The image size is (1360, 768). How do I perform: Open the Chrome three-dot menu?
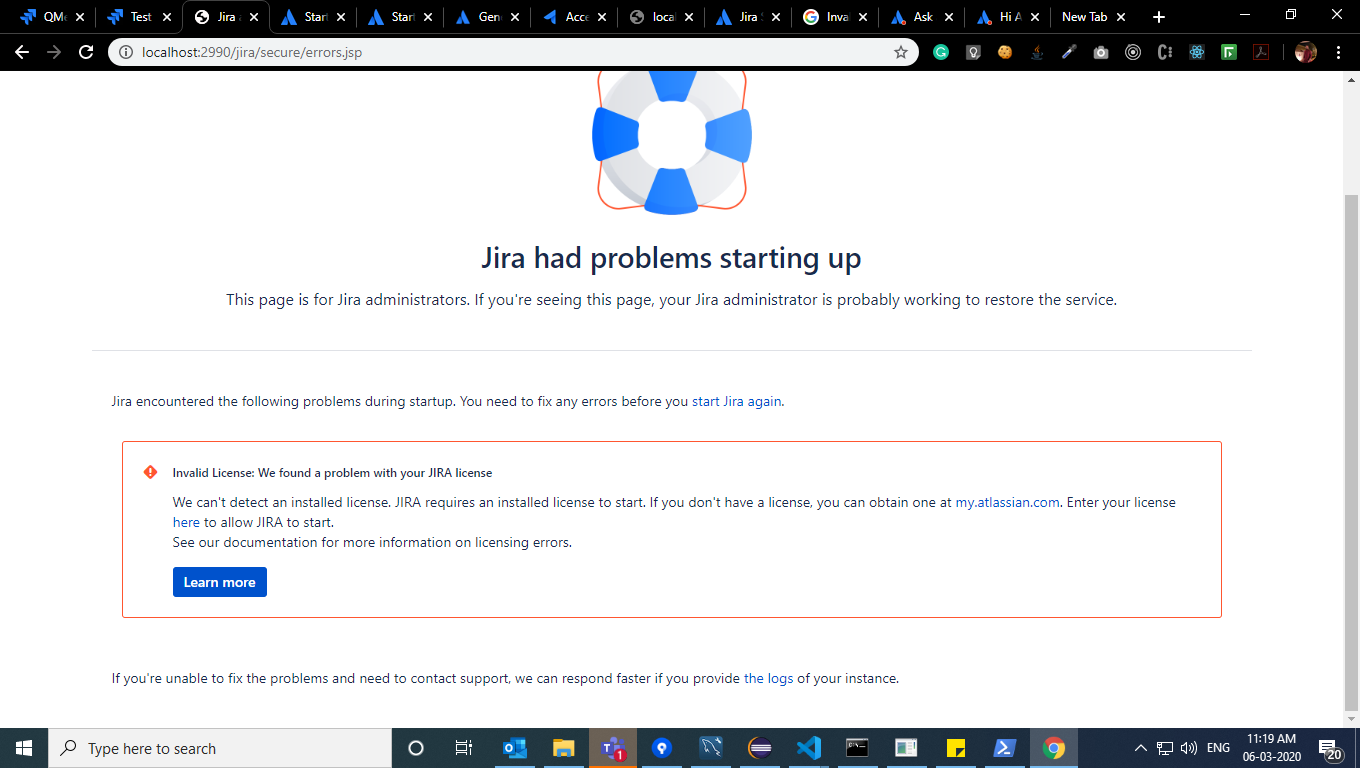click(x=1338, y=52)
